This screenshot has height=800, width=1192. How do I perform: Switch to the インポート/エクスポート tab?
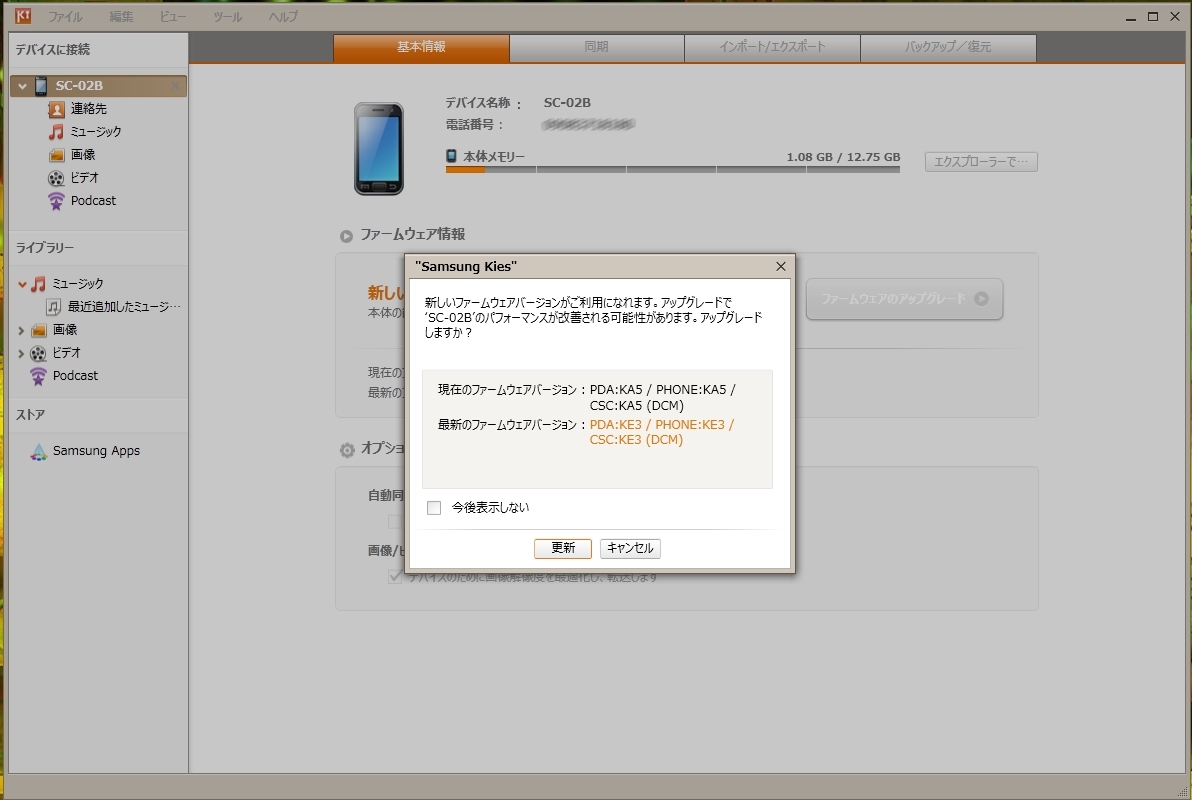pos(772,47)
